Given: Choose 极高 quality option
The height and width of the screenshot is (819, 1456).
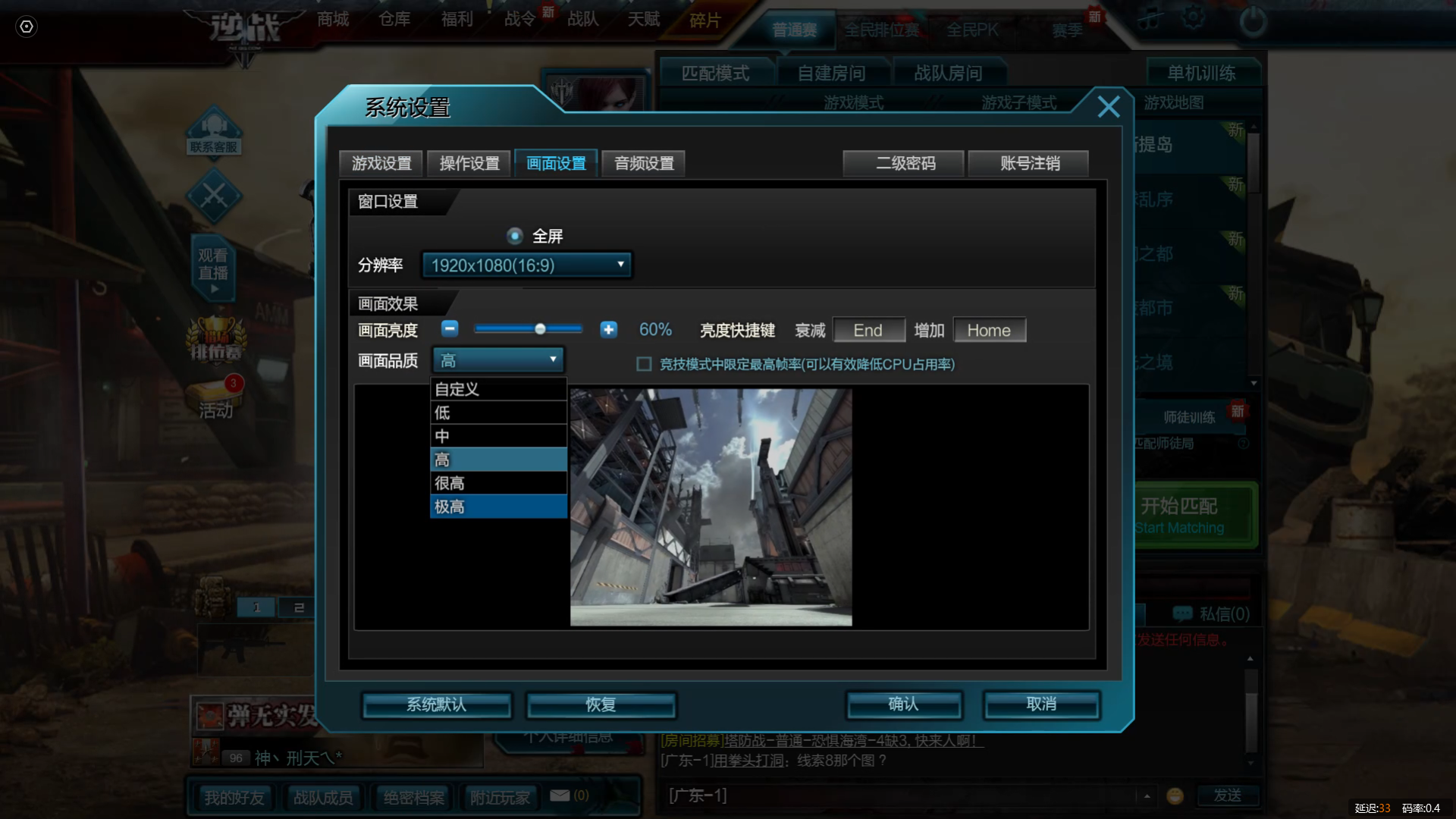Looking at the screenshot, I should pyautogui.click(x=498, y=507).
